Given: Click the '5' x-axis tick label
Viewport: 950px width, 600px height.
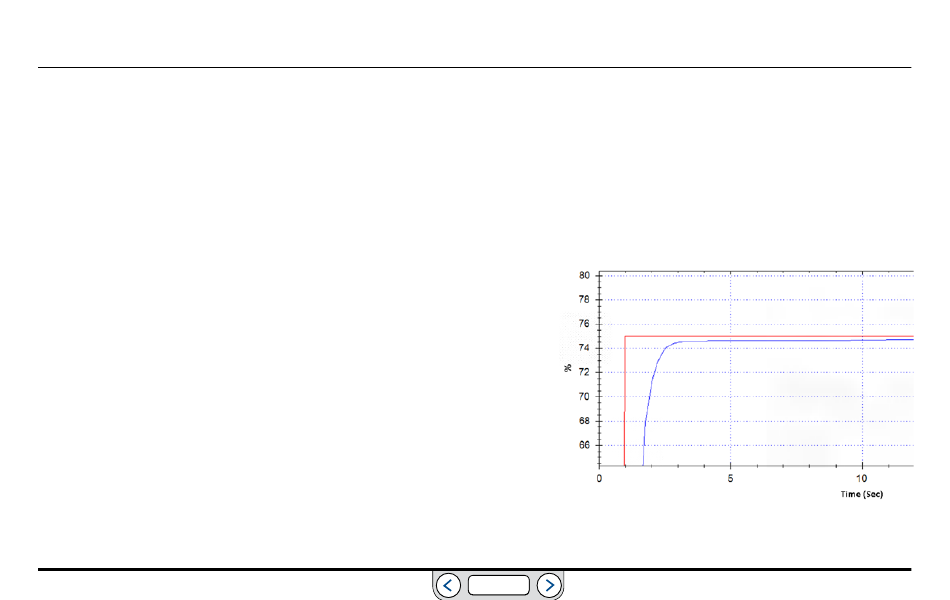Looking at the screenshot, I should click(730, 479).
